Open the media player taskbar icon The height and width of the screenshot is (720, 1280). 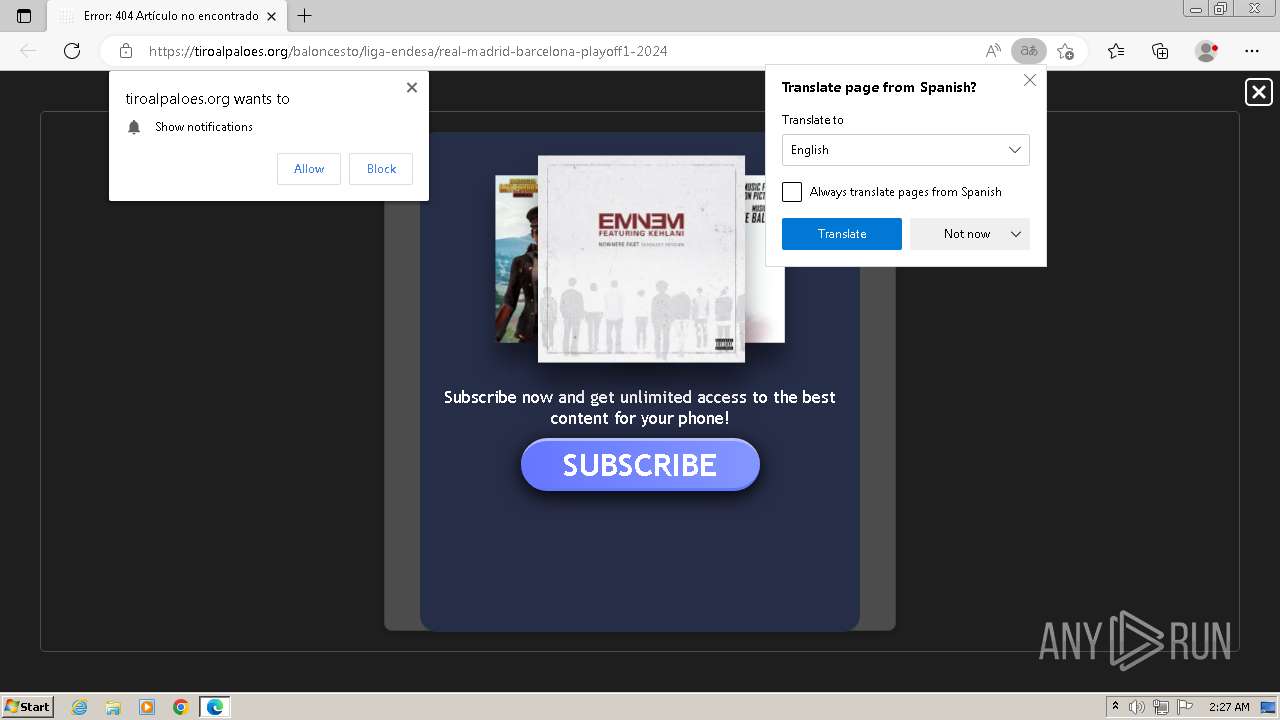pyautogui.click(x=147, y=707)
